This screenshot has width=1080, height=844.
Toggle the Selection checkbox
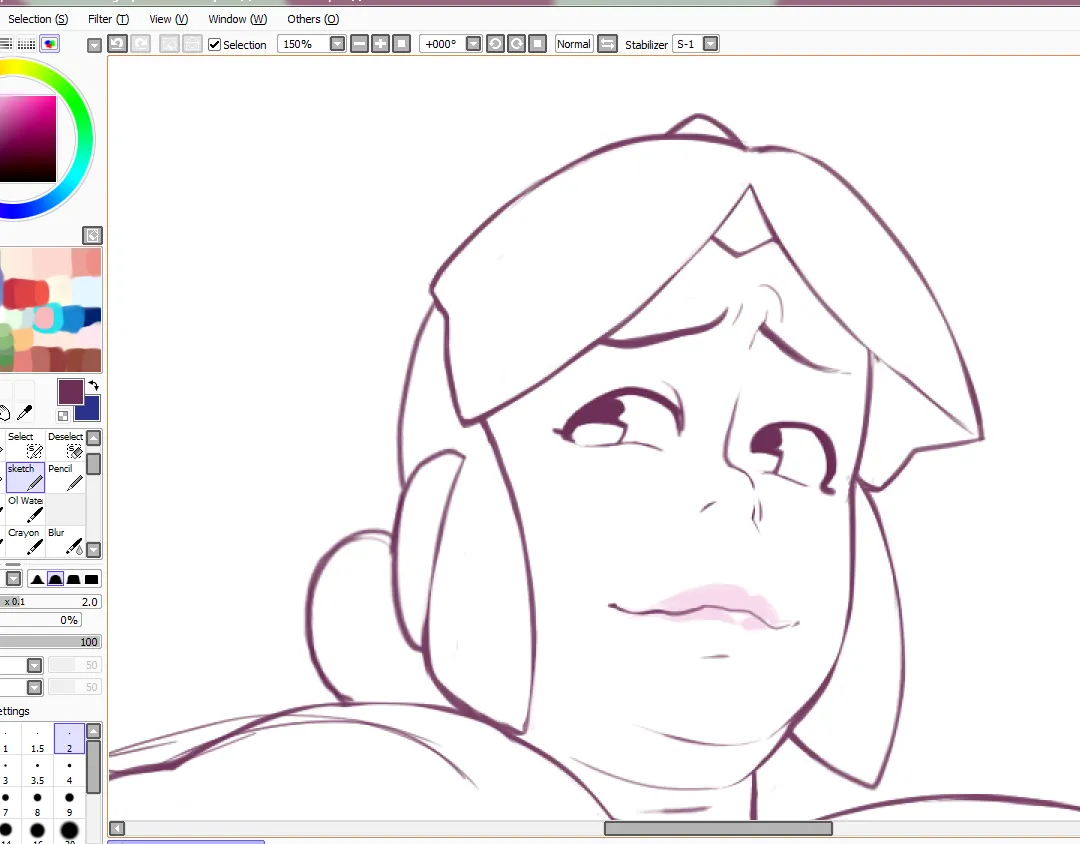coord(214,45)
